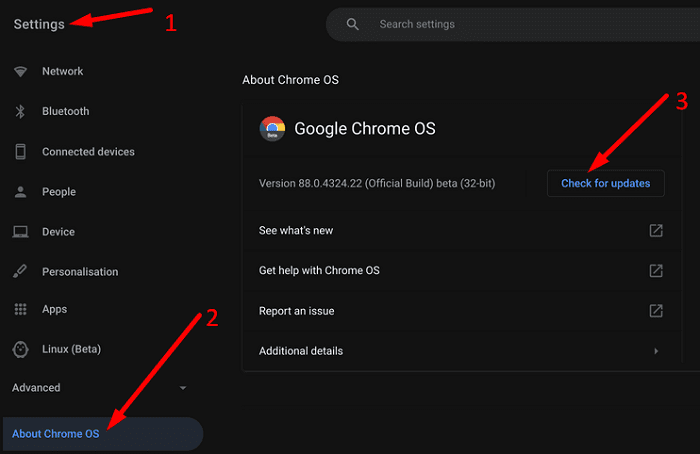Expand Additional details chevron
This screenshot has width=700, height=454.
656,351
